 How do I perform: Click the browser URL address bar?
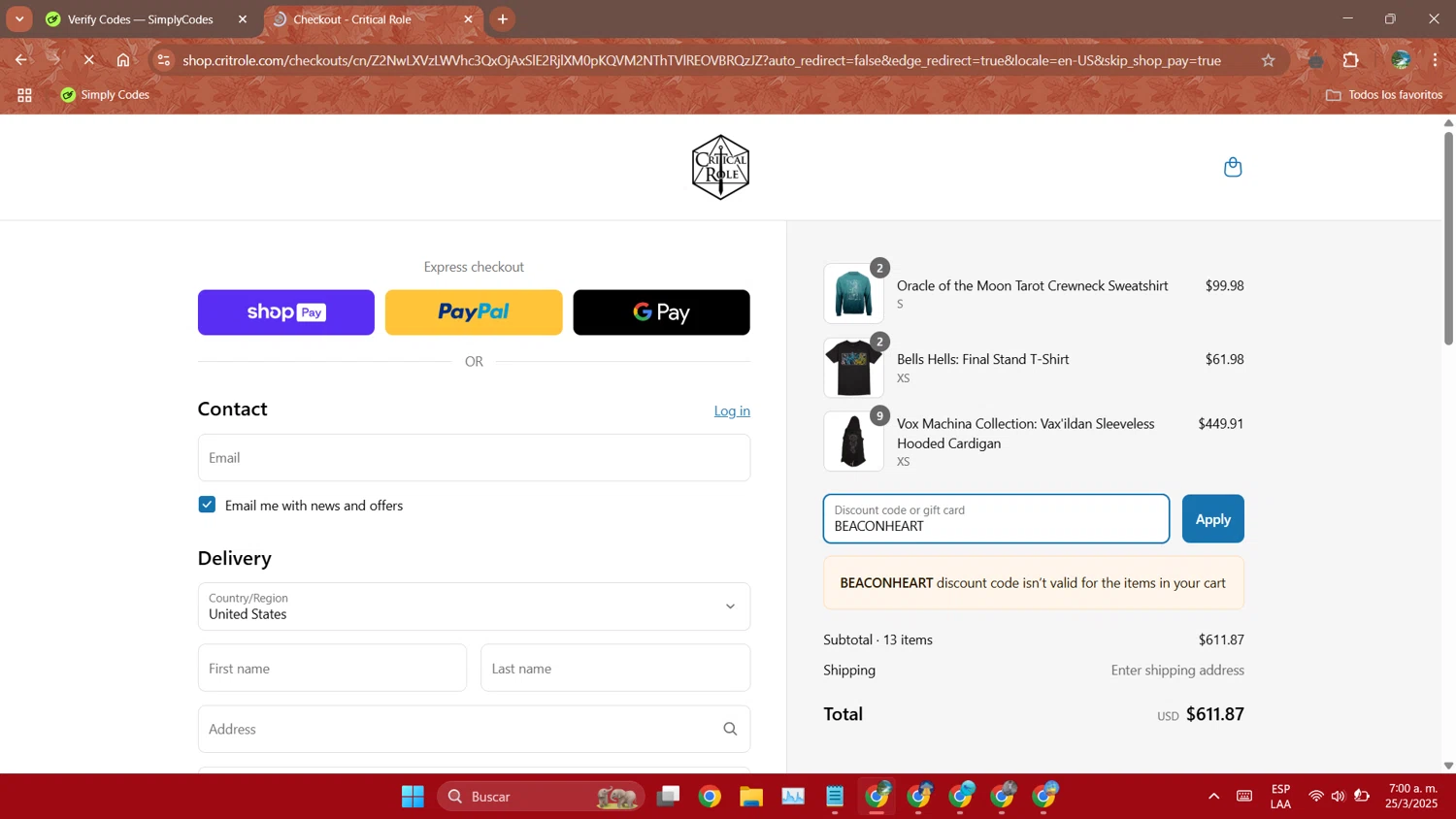tap(701, 60)
